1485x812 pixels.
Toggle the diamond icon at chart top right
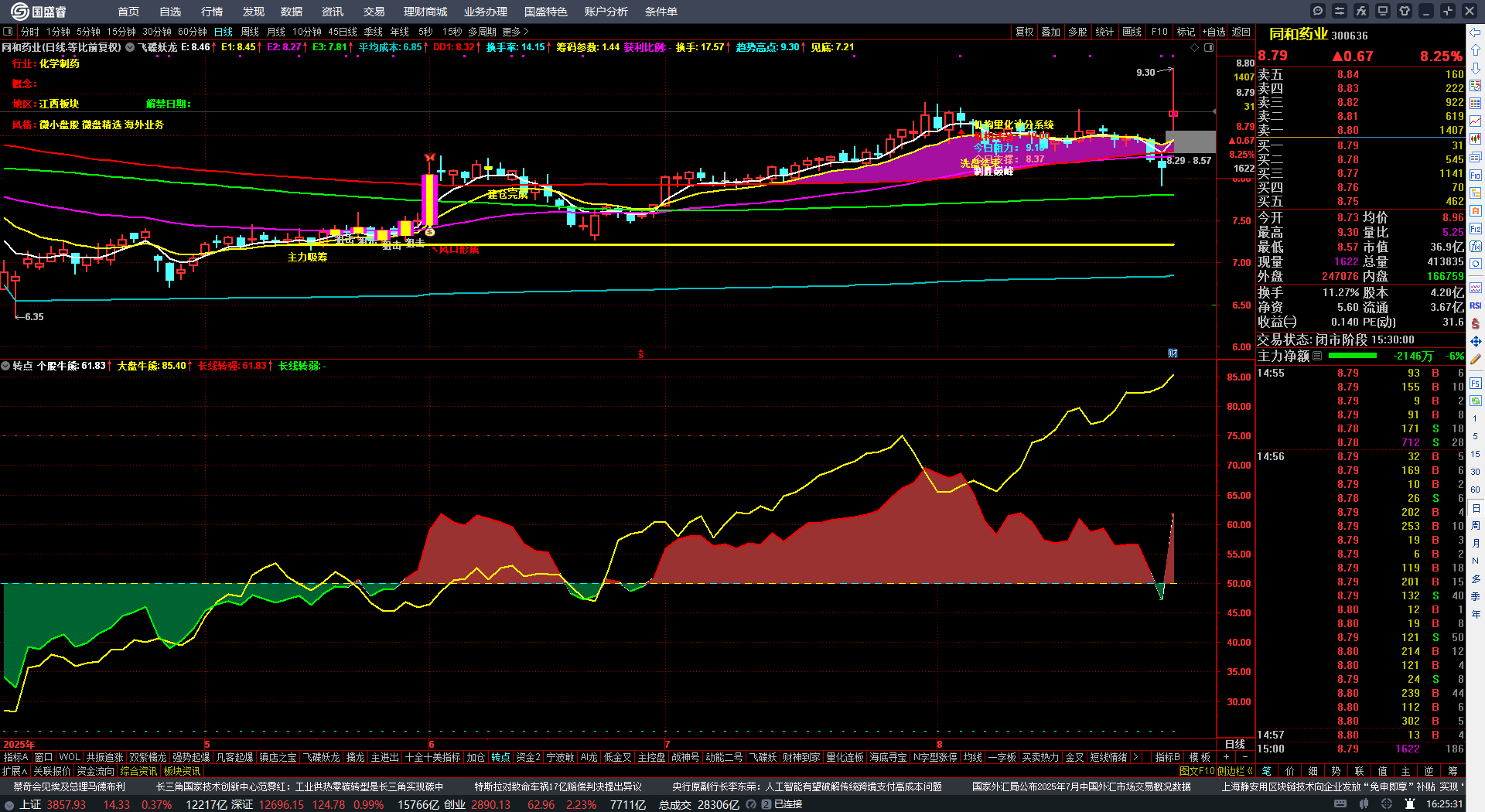click(1195, 47)
